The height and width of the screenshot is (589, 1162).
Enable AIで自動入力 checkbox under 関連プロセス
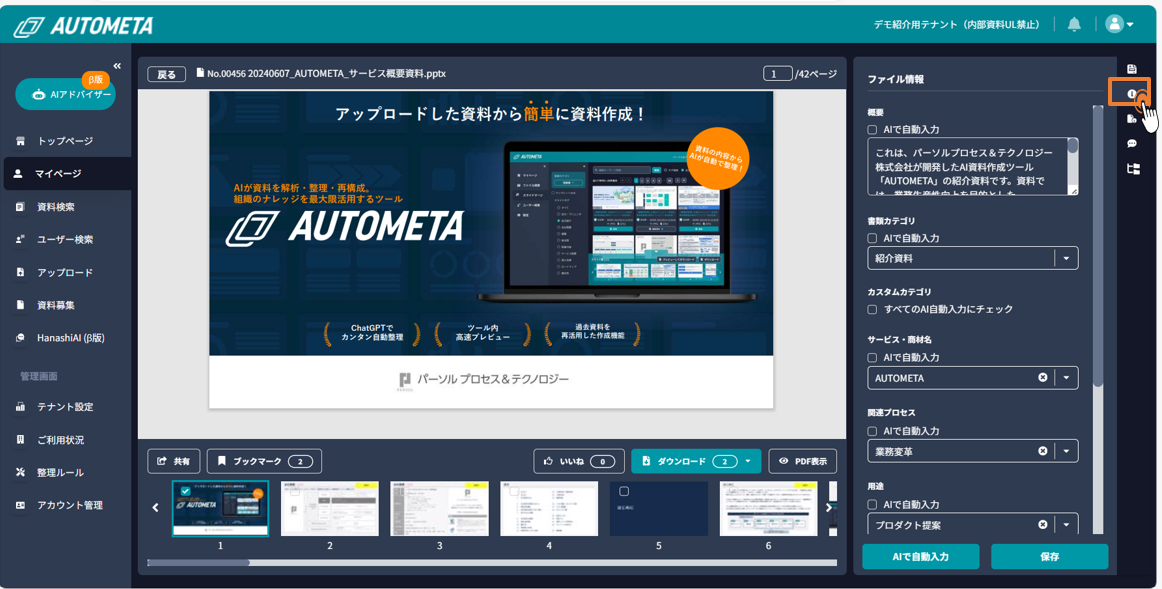click(872, 431)
